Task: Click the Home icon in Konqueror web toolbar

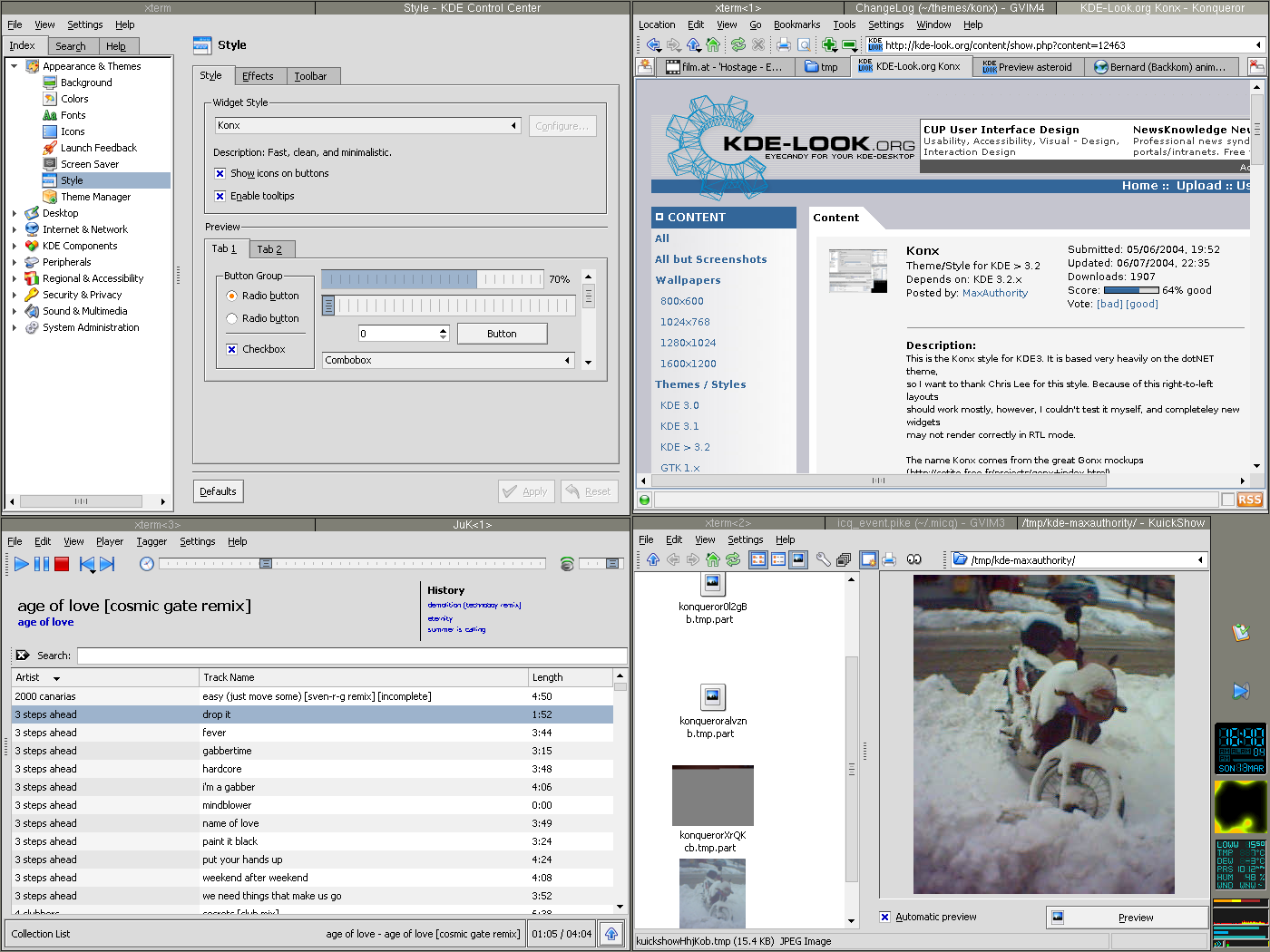Action: point(713,44)
